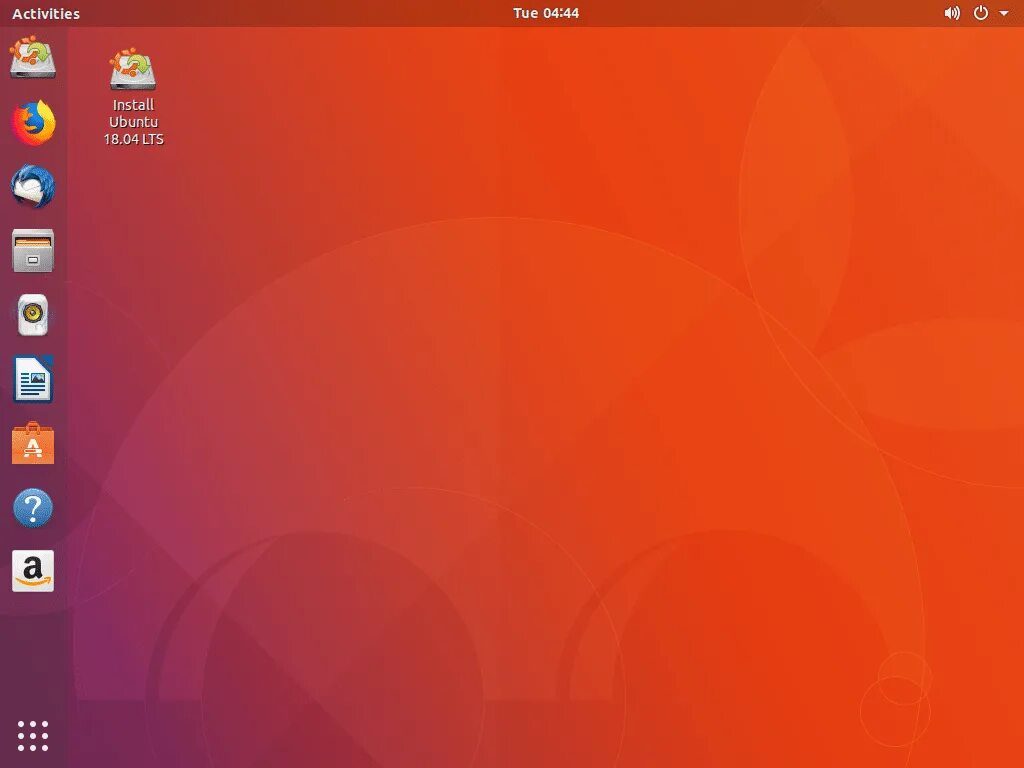Open Thunderbird Mail from the dock

(x=33, y=186)
